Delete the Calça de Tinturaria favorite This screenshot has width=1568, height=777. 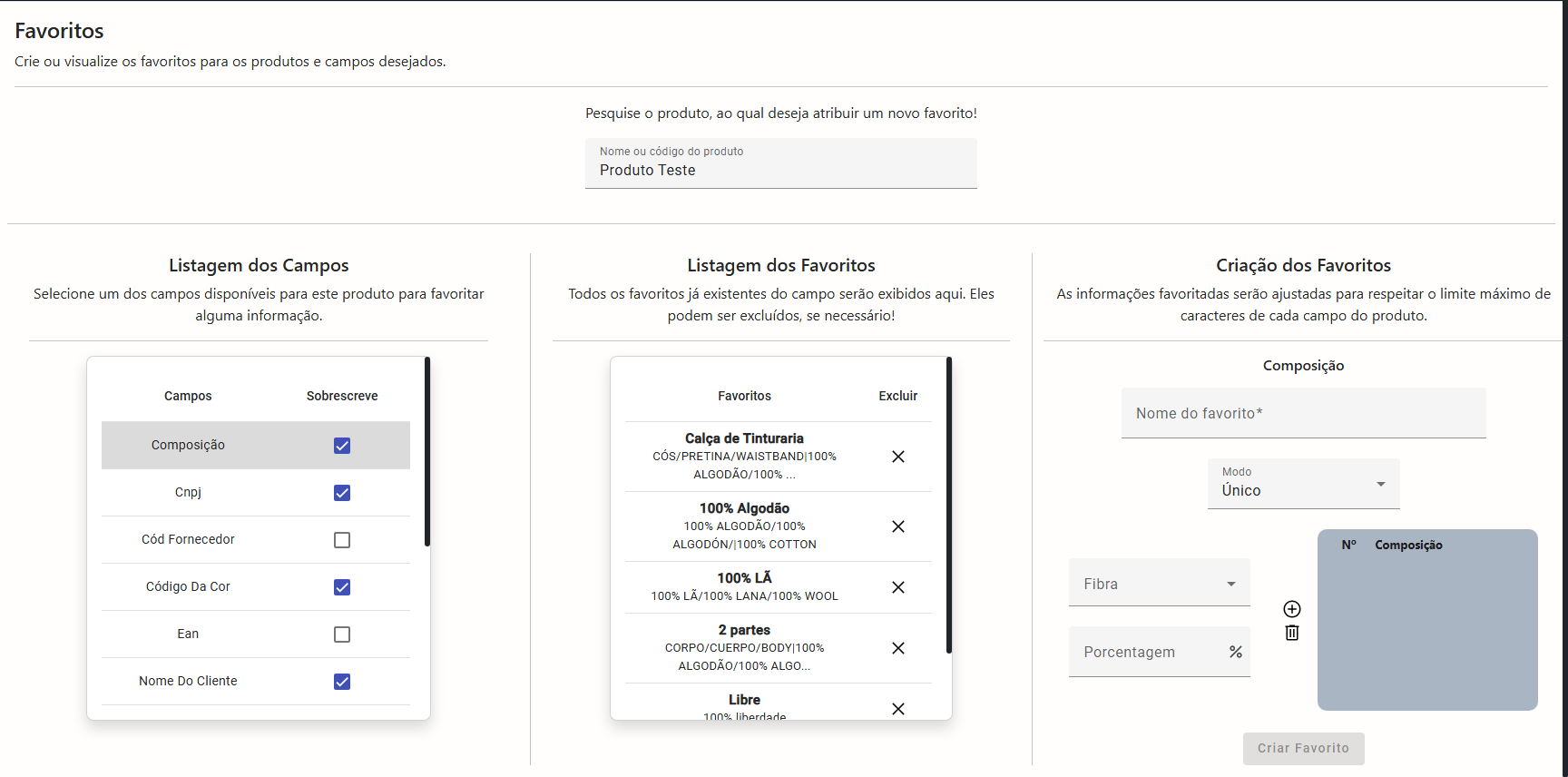pyautogui.click(x=897, y=457)
